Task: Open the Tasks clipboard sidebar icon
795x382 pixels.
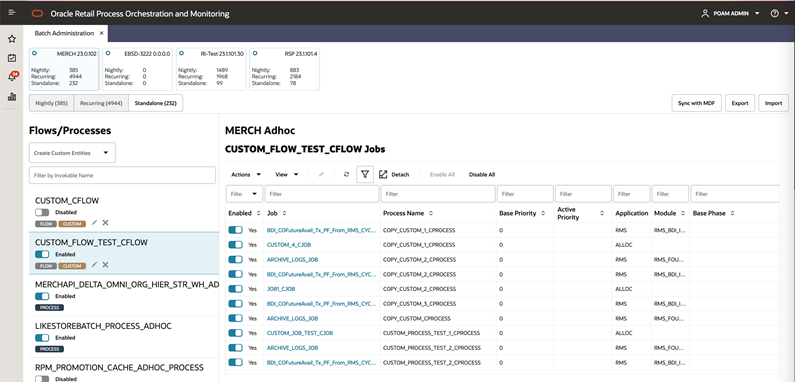Action: point(12,58)
